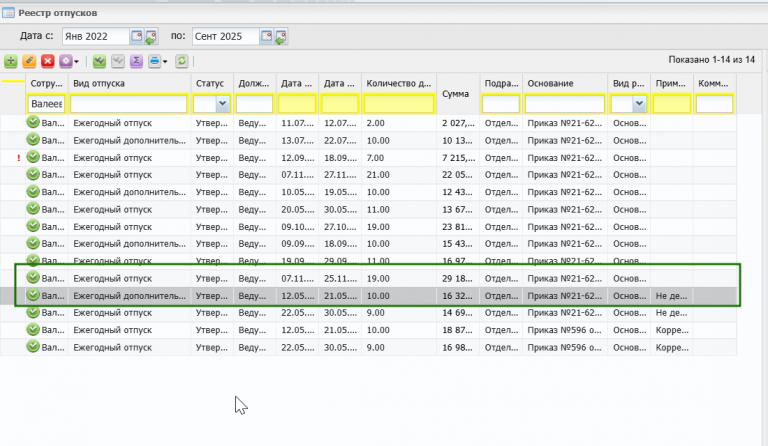
Task: Click status icon of row with sum 14 69
Action: 33,312
